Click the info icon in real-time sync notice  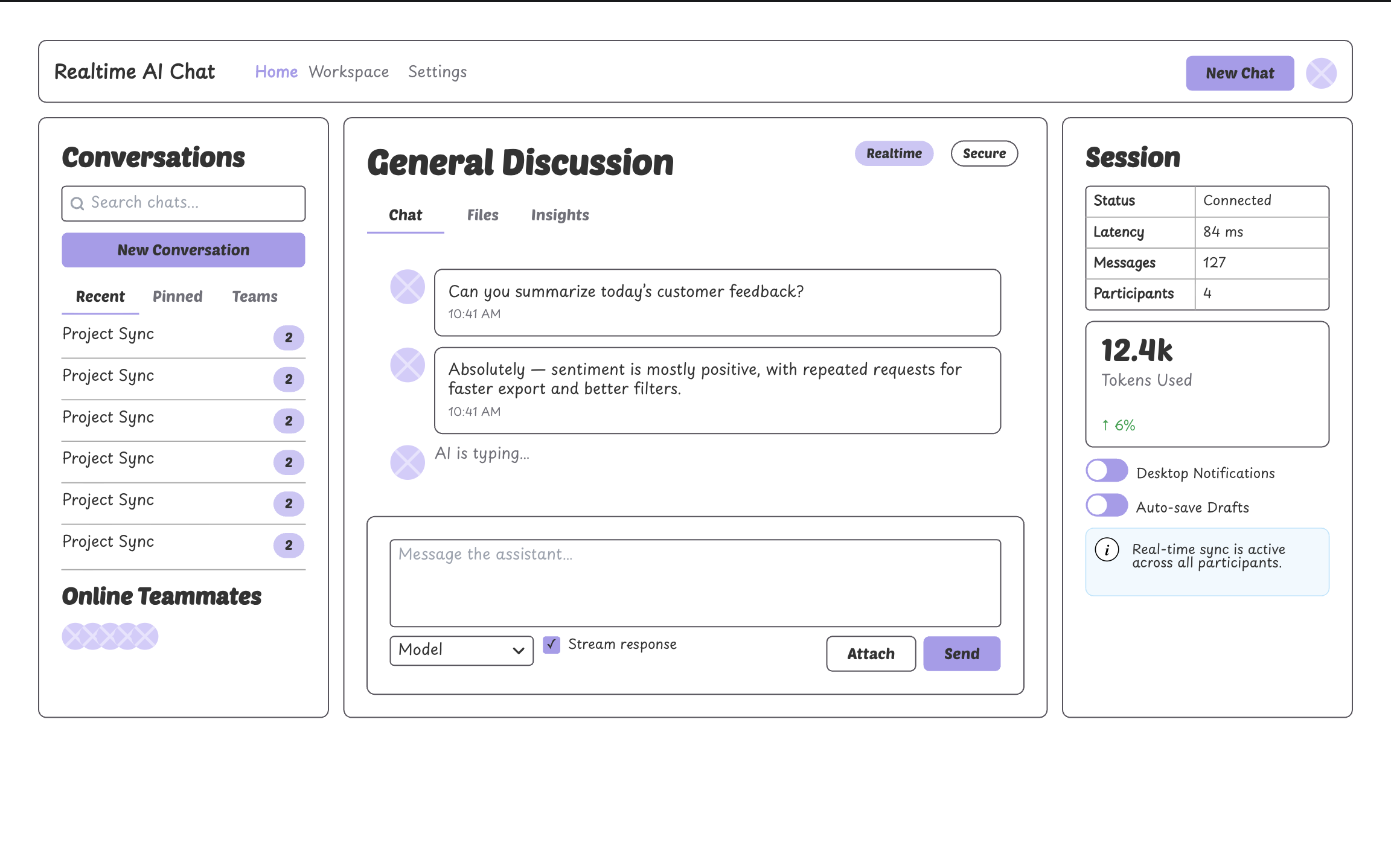1107,550
